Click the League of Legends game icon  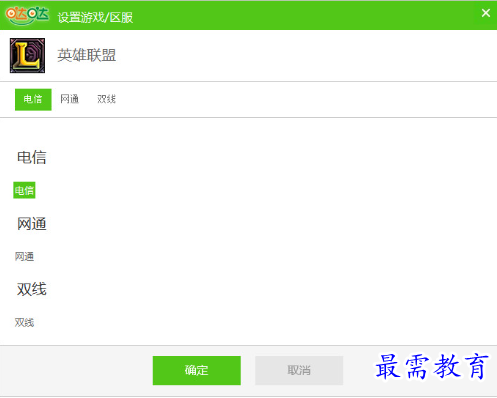tap(27, 55)
